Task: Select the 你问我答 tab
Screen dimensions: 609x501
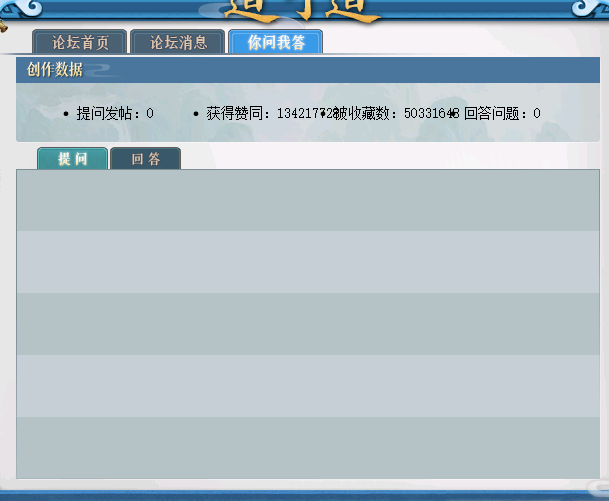Action: (x=275, y=42)
